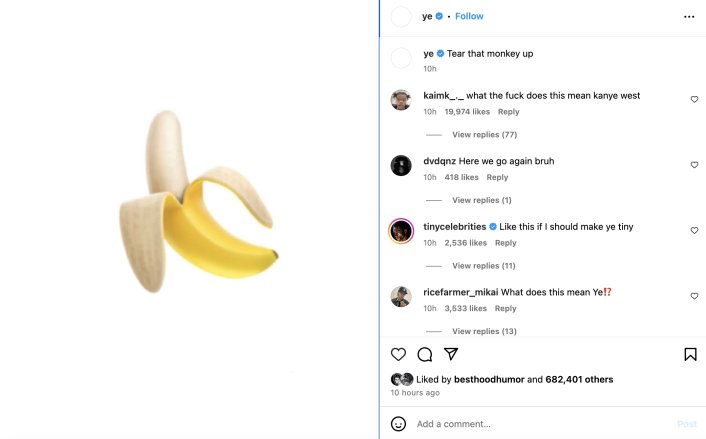Open tinycelebrities profile avatar
The height and width of the screenshot is (439, 706).
pyautogui.click(x=401, y=231)
